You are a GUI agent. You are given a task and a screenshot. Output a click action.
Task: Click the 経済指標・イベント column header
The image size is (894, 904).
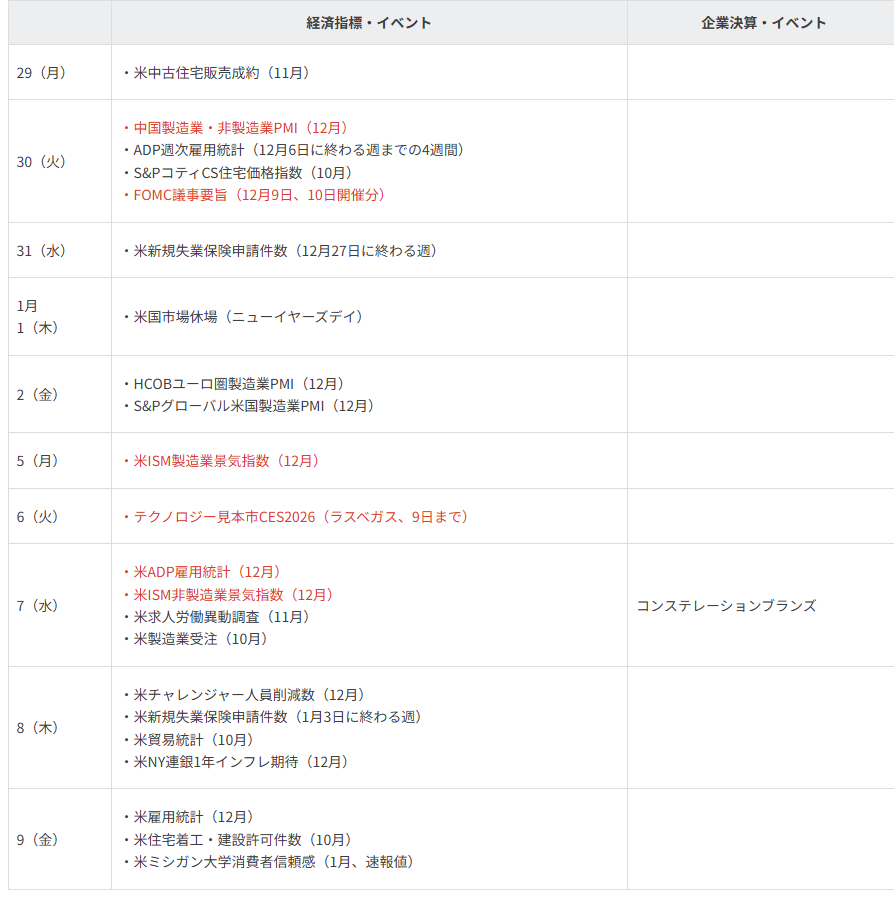point(369,22)
